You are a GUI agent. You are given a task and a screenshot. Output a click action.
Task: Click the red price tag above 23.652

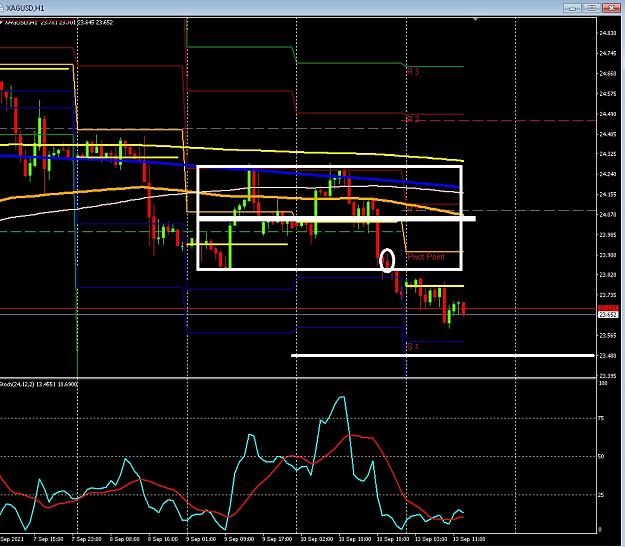(608, 308)
